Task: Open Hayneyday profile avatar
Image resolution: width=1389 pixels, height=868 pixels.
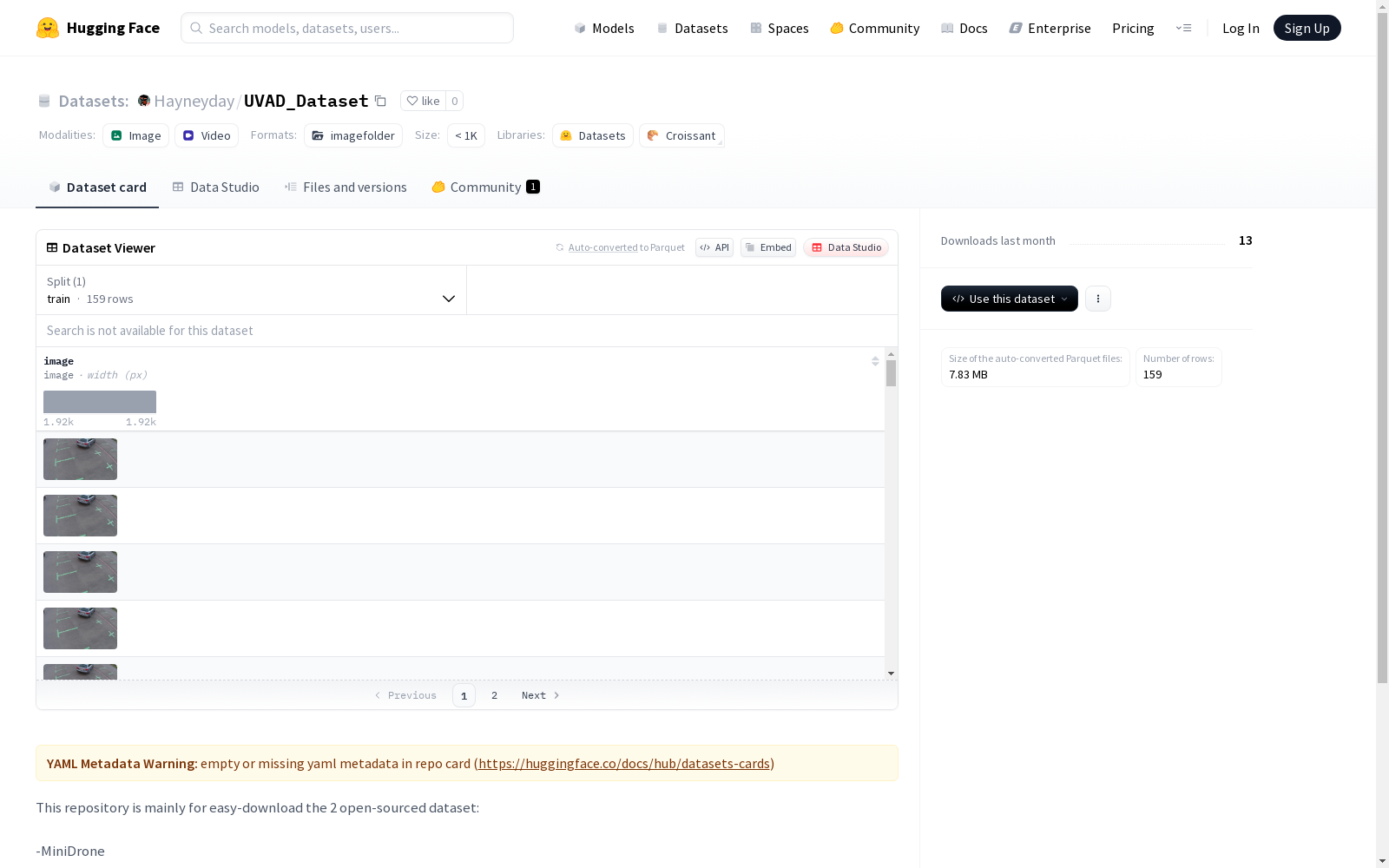Action: click(144, 101)
